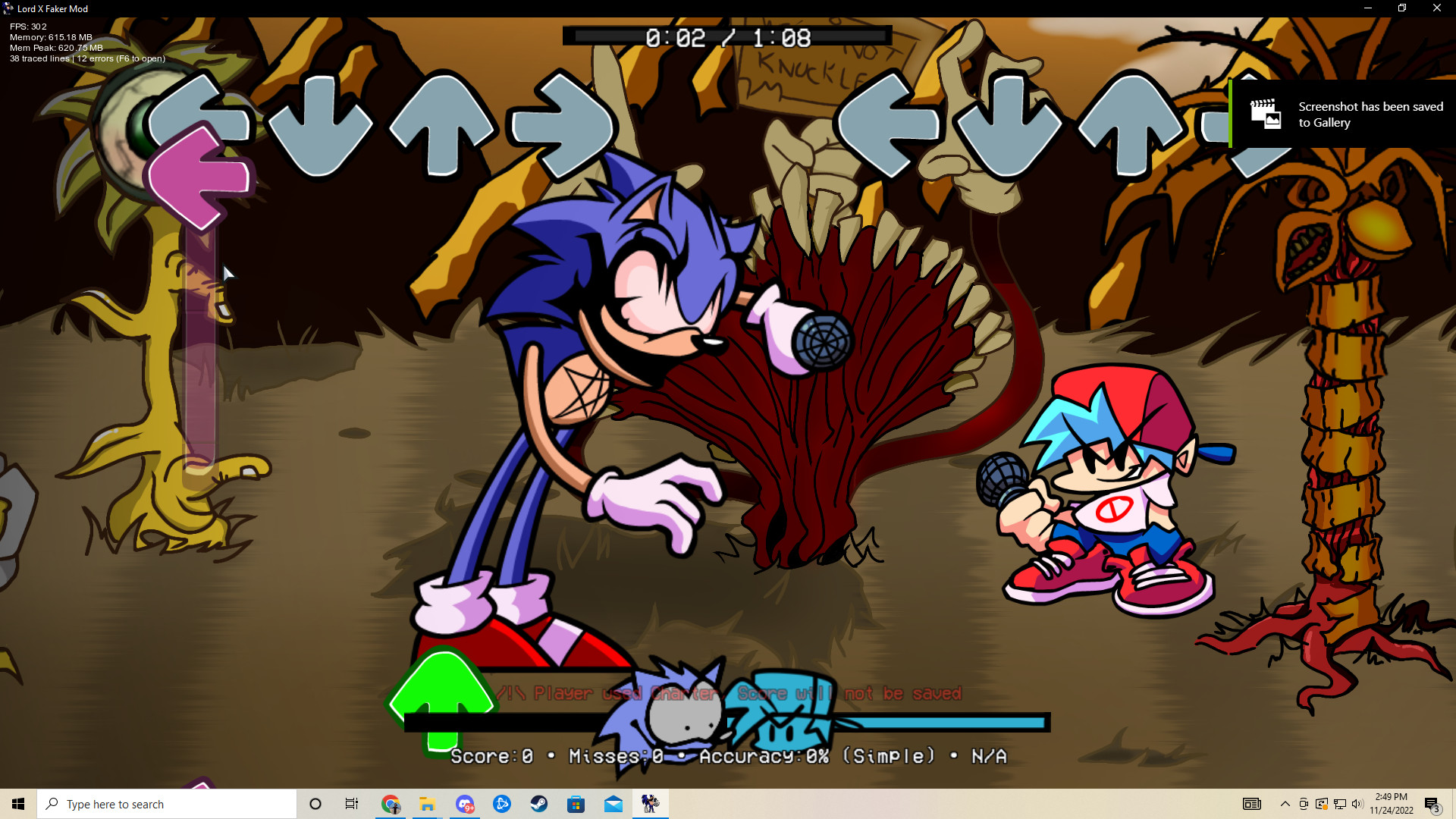
Task: Open Steam from the taskbar
Action: 539,804
